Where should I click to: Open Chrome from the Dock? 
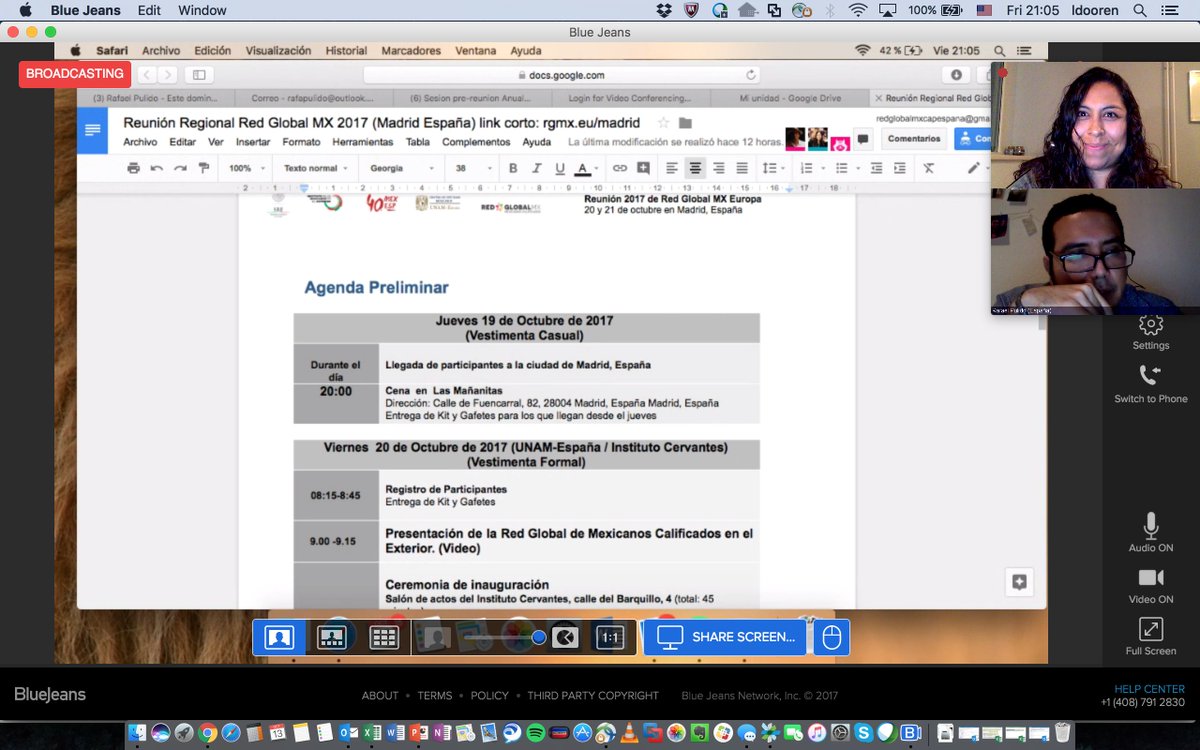(x=207, y=733)
